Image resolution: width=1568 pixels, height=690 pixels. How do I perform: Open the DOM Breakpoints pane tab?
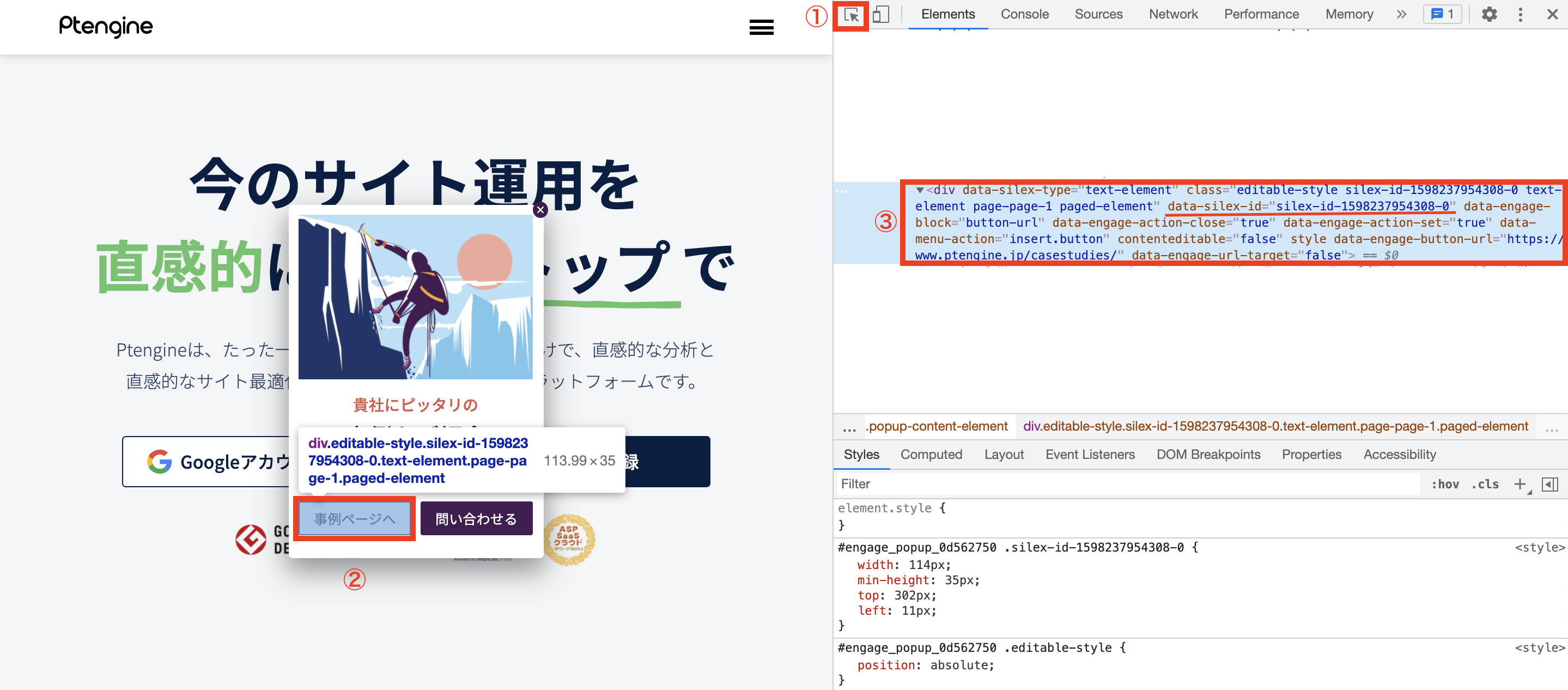pos(1208,455)
